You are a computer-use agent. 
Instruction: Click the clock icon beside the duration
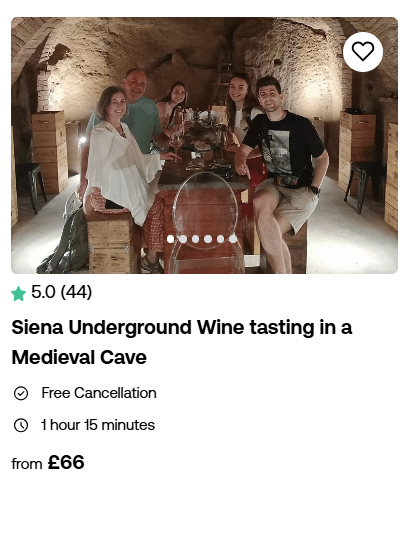21,425
